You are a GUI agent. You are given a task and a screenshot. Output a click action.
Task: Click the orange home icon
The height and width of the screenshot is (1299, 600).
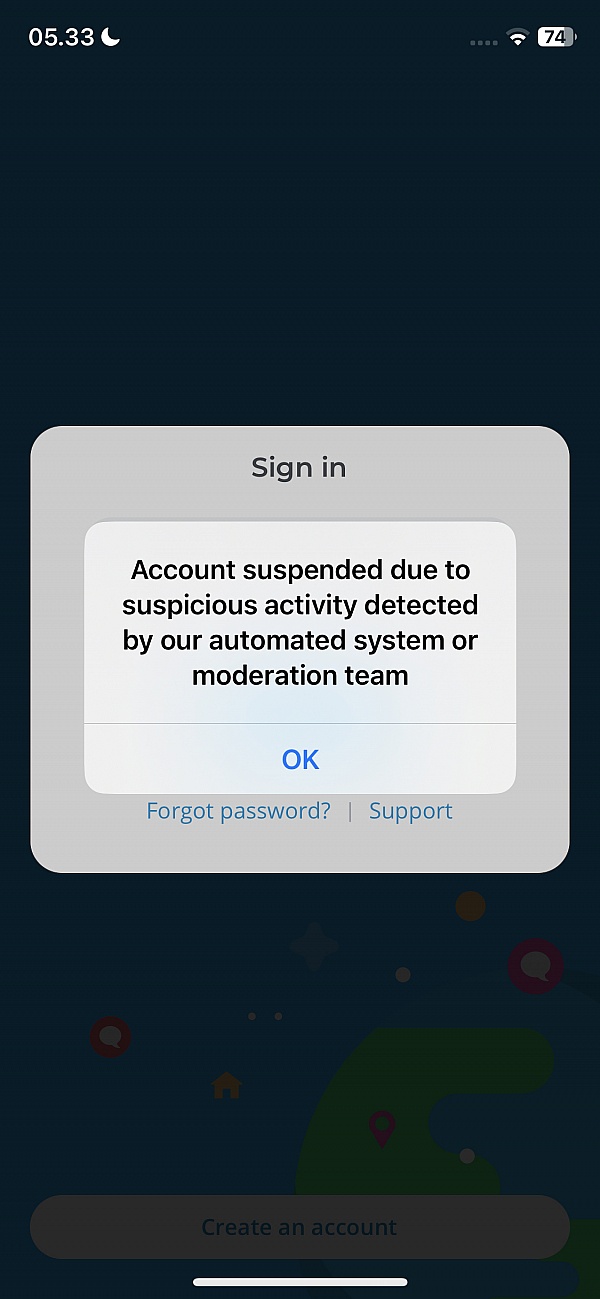[227, 1085]
